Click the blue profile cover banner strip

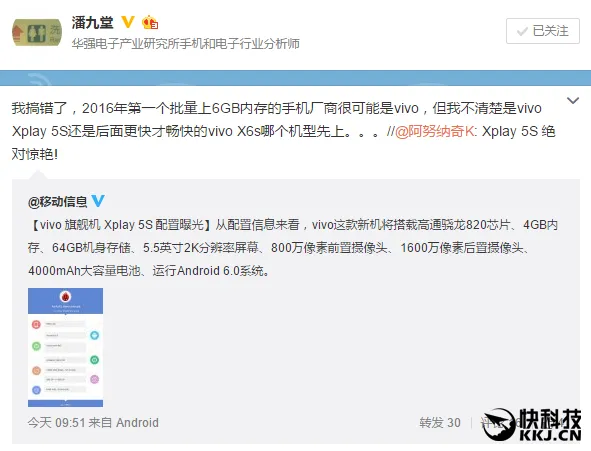(296, 78)
